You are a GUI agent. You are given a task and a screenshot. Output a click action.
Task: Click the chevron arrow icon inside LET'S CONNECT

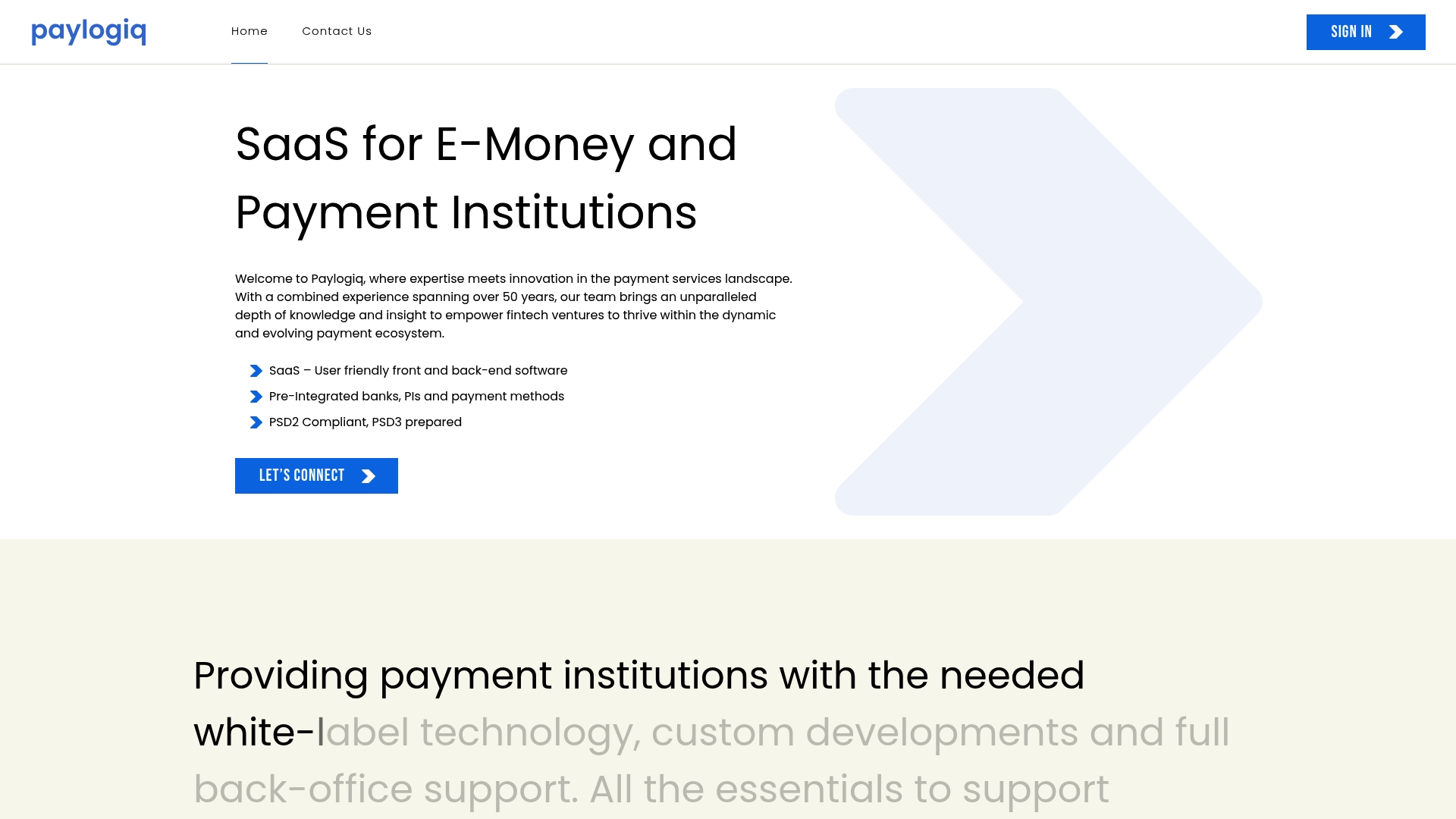(369, 476)
